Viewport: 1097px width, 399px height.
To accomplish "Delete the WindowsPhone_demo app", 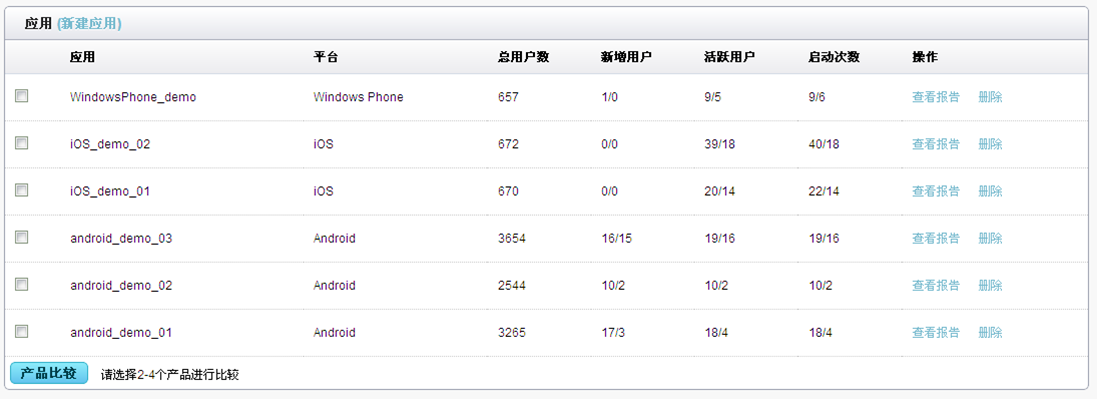I will tap(990, 97).
